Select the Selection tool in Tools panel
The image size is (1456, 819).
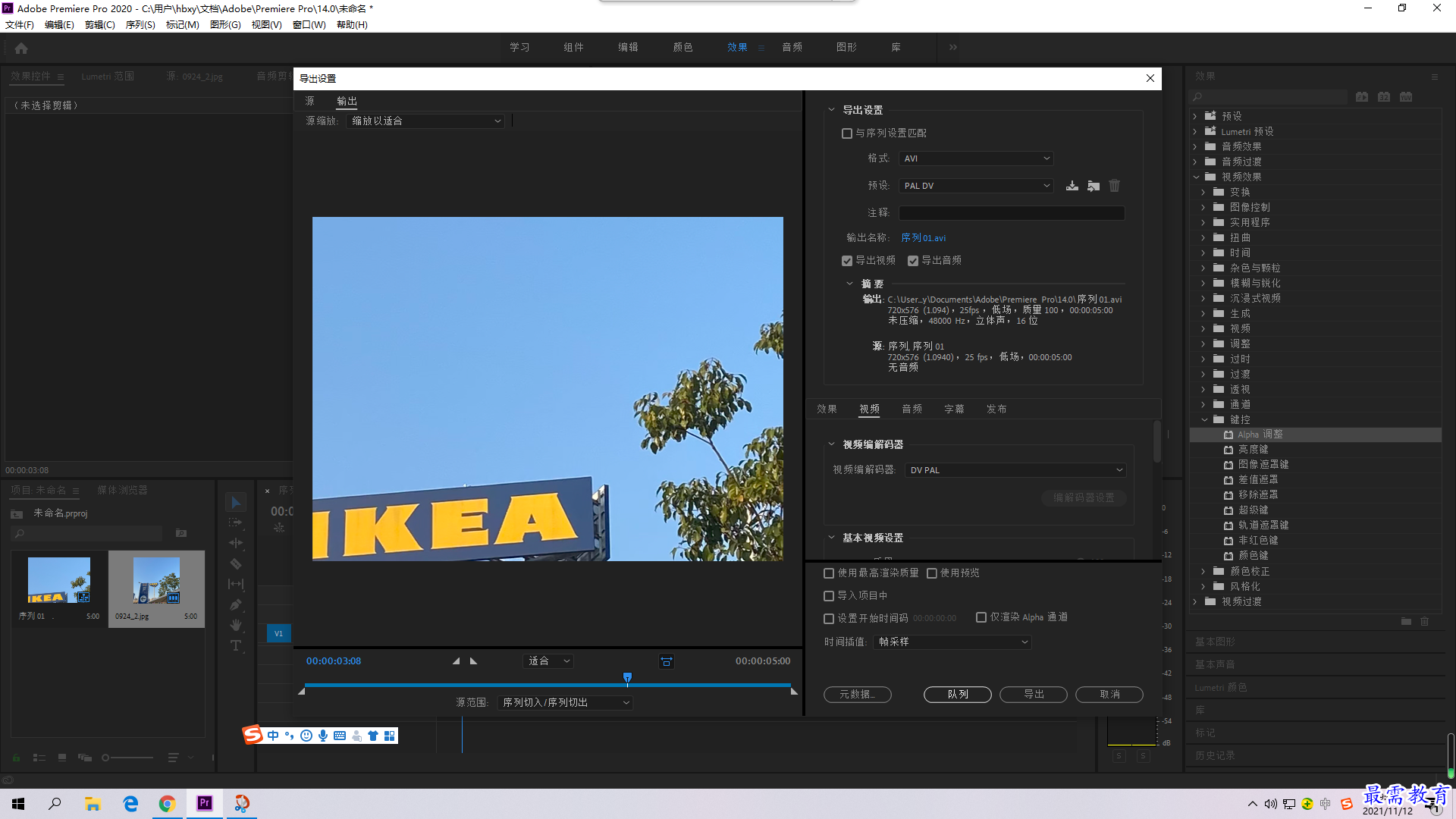pos(236,503)
